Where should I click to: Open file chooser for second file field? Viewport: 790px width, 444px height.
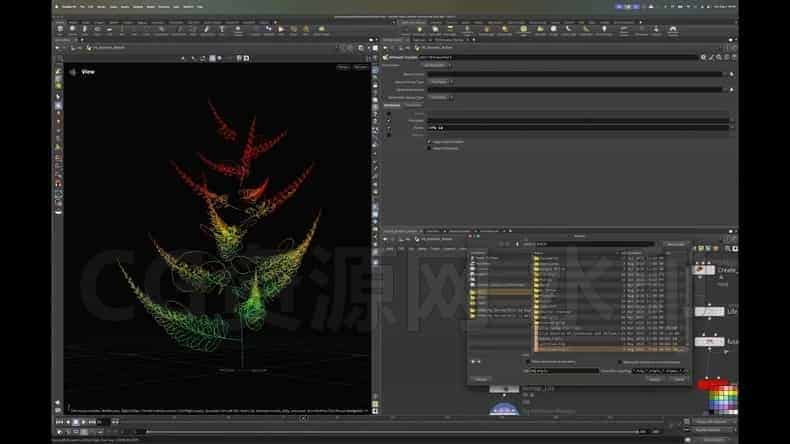[x=732, y=90]
